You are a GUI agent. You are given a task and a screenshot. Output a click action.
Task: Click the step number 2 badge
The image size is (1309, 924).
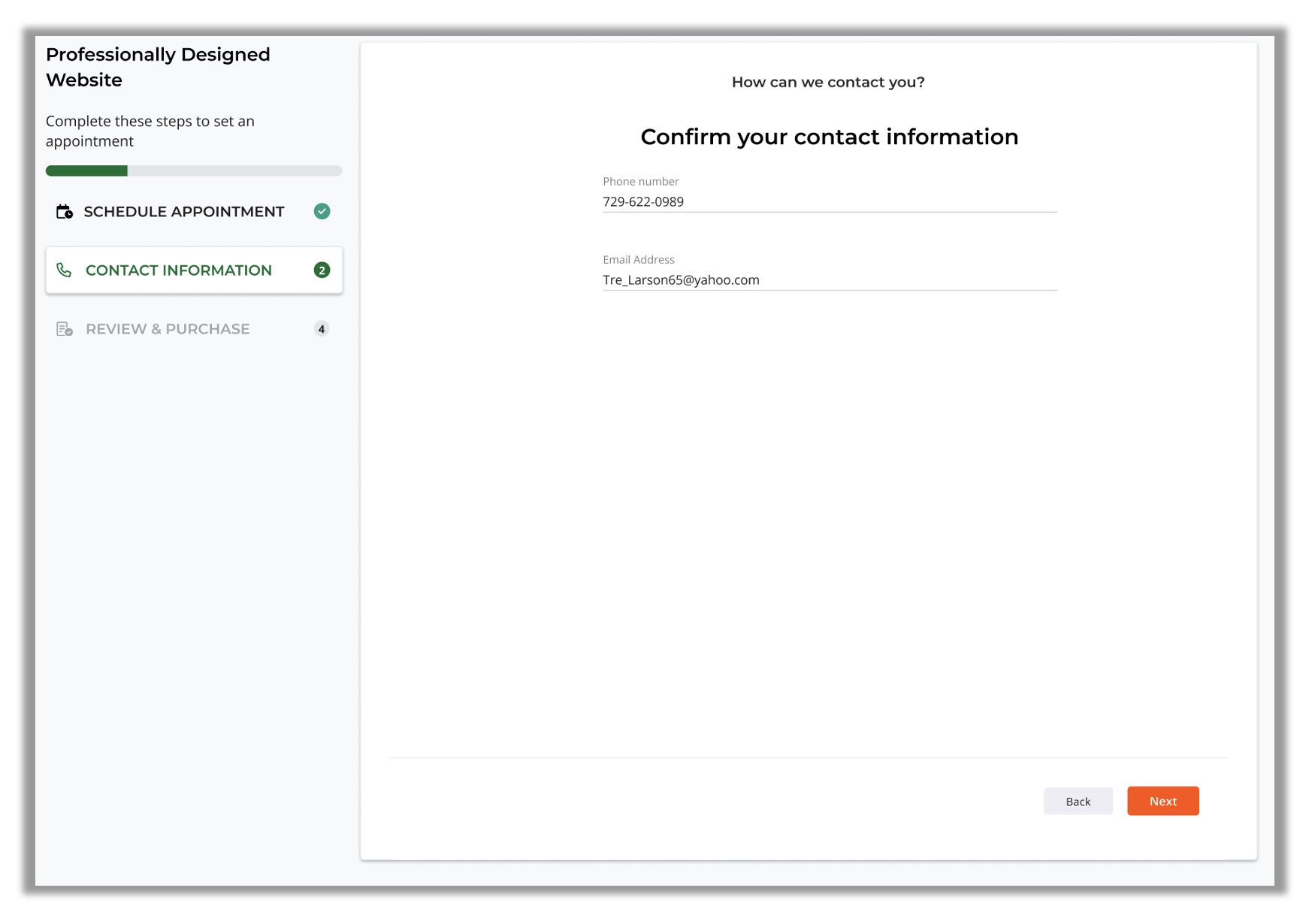322,270
